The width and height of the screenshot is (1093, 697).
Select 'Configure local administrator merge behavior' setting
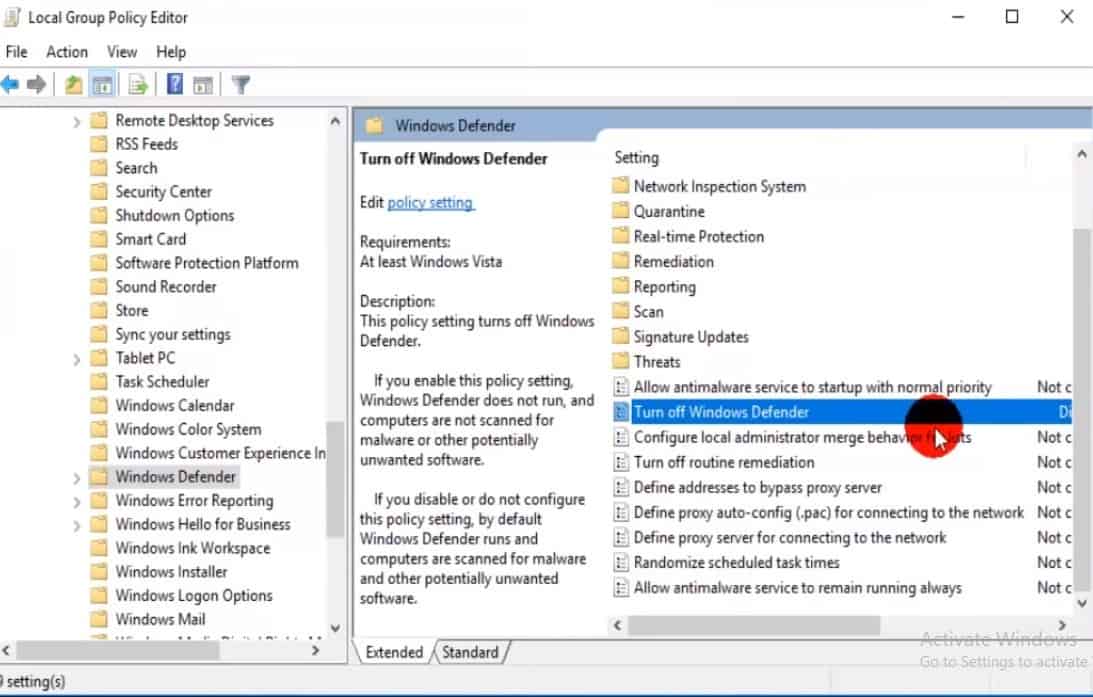802,437
